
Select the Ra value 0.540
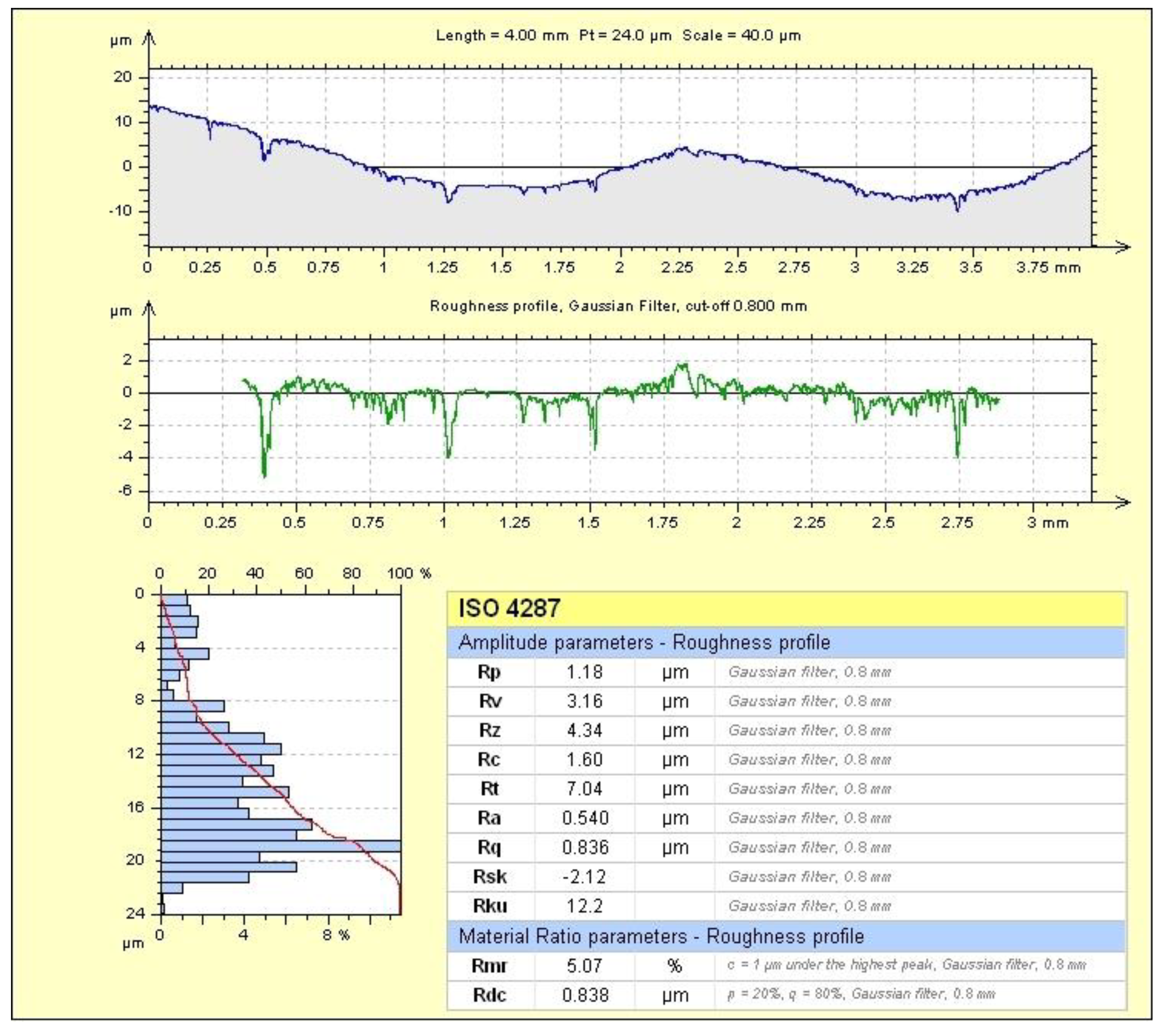pos(585,819)
